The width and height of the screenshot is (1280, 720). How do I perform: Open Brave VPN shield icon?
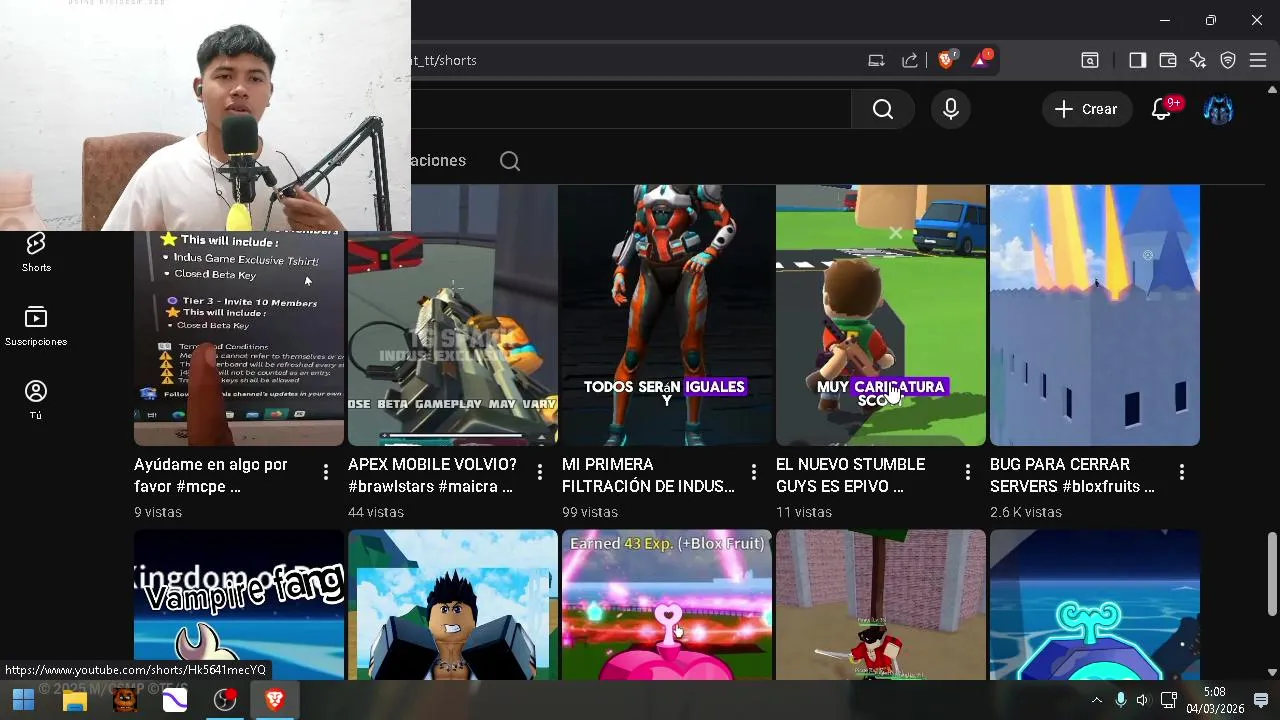[1228, 60]
